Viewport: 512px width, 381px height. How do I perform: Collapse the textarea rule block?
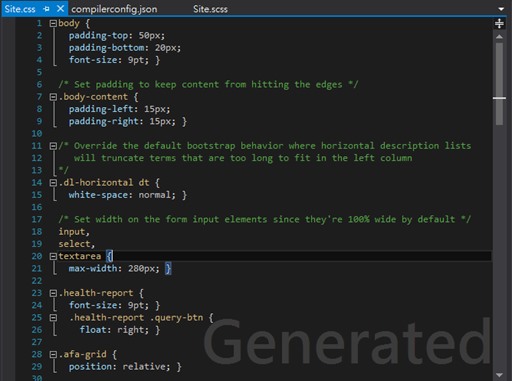click(x=53, y=256)
